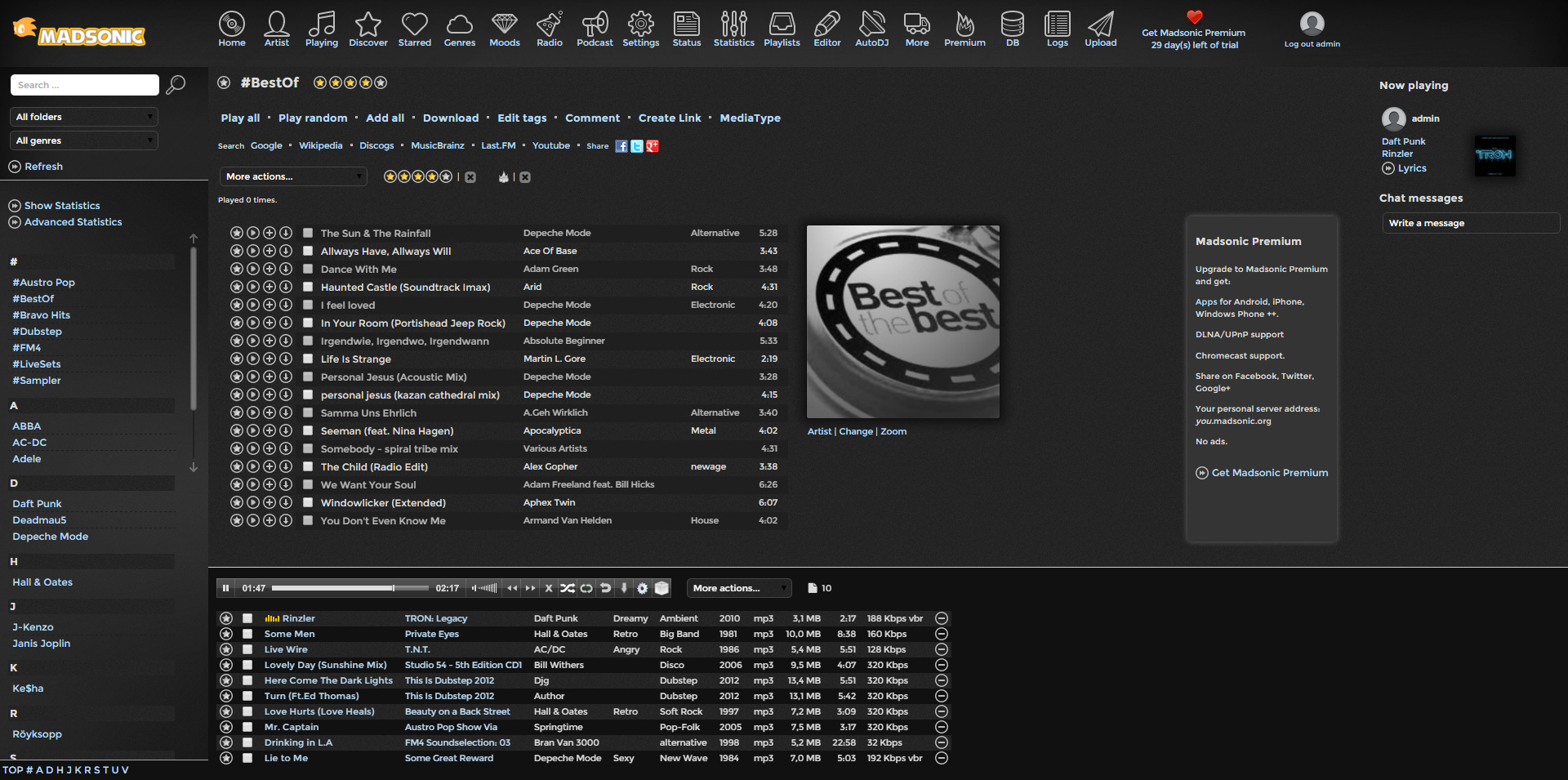Check the box for Dance With Me
The height and width of the screenshot is (780, 1568).
coord(308,269)
